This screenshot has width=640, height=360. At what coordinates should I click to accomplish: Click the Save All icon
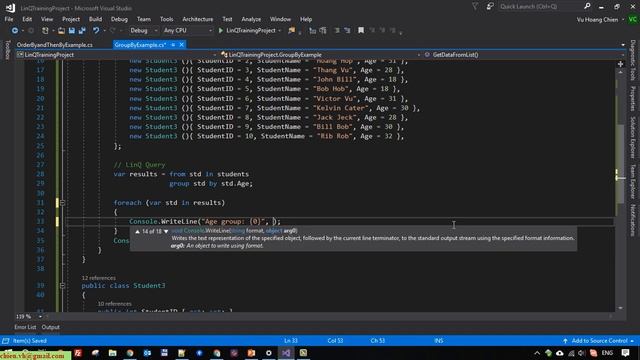pos(82,31)
